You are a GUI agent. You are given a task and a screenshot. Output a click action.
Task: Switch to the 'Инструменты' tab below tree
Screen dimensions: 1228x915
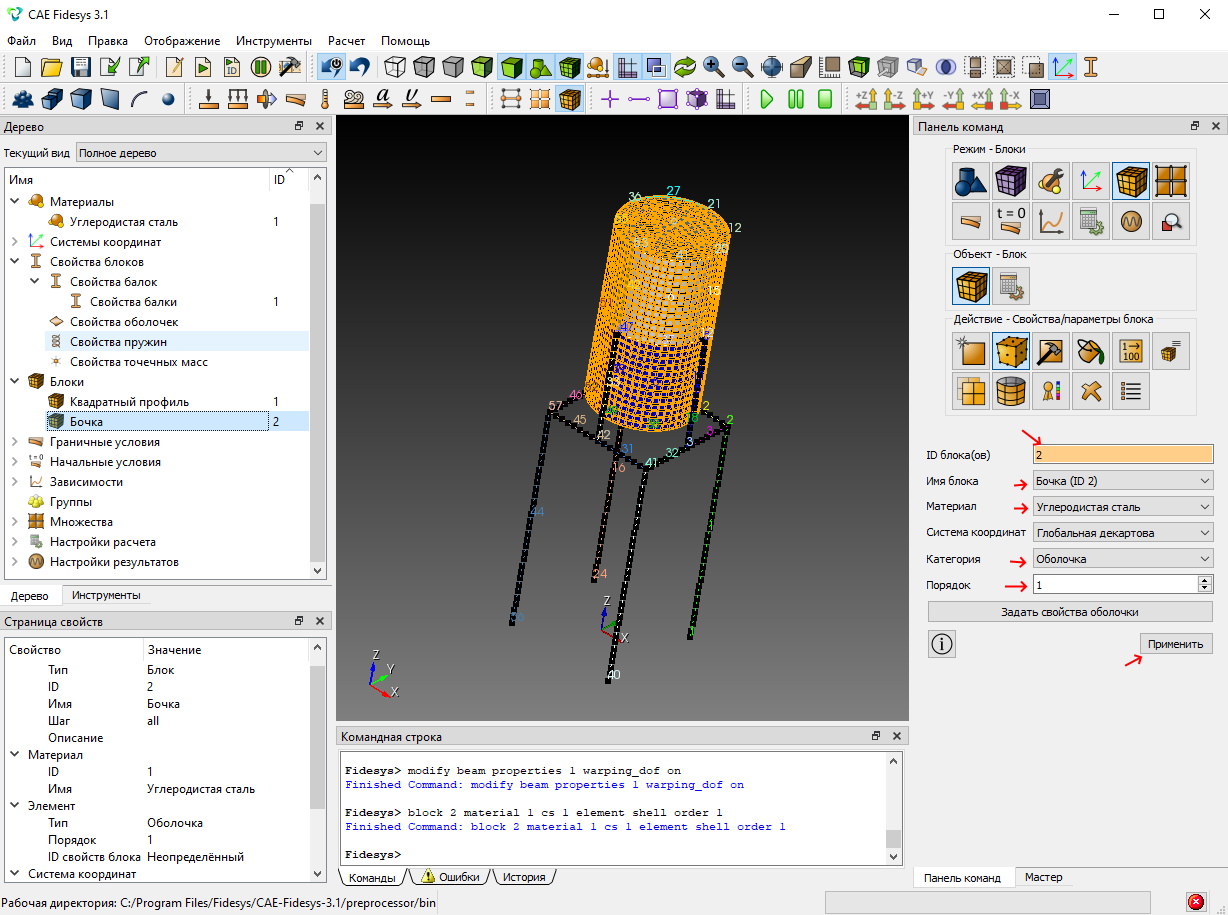[106, 595]
